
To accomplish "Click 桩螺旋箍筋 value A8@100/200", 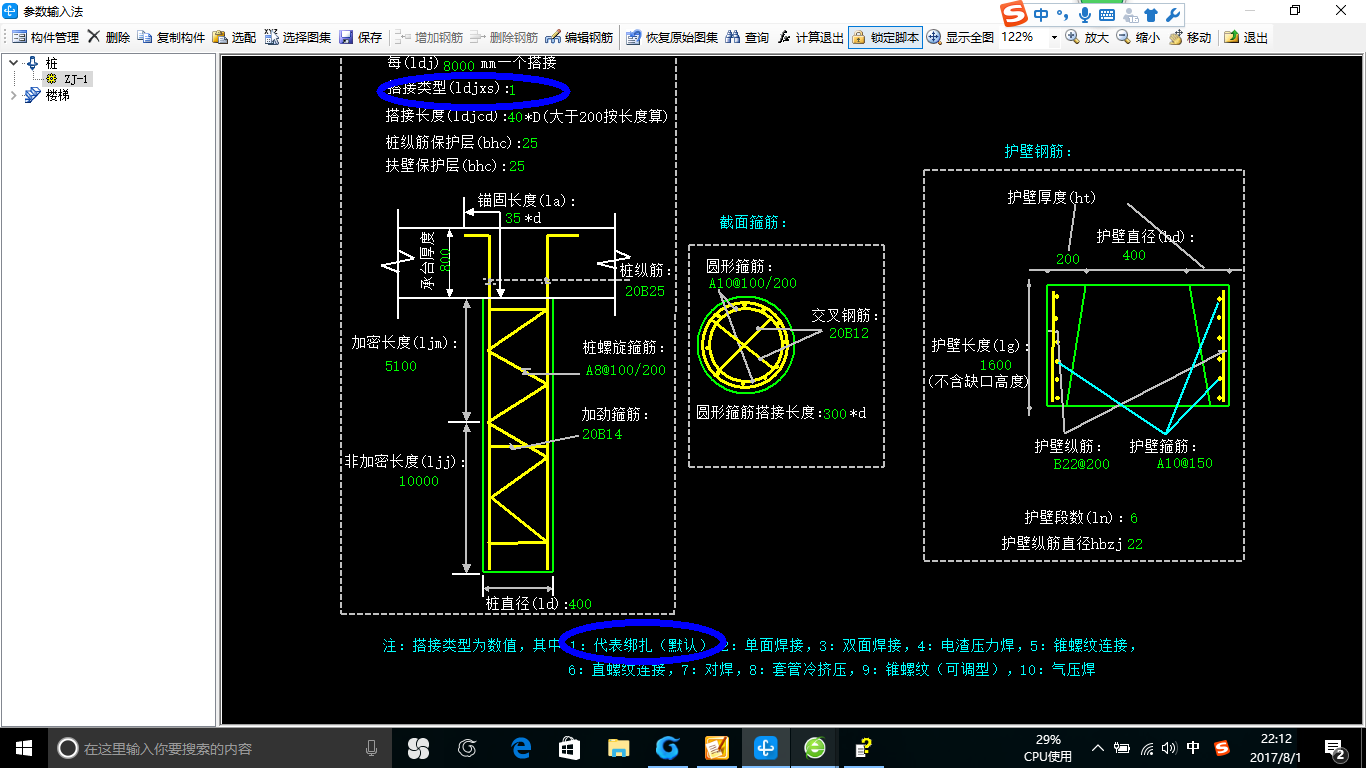I will [625, 370].
